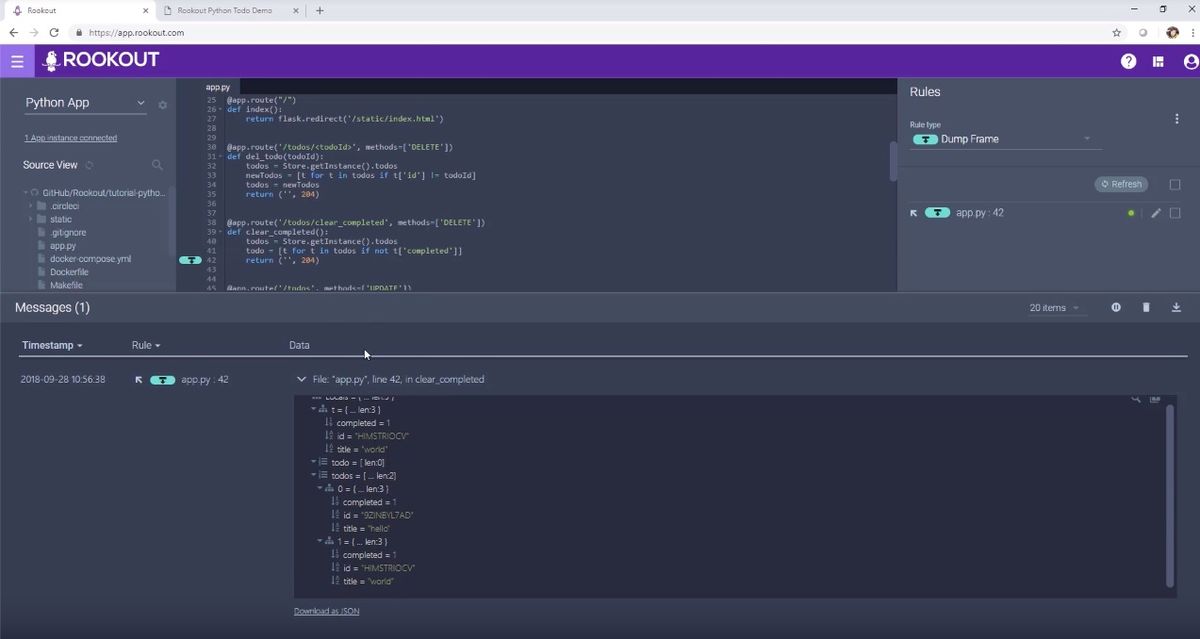Click the id = "9ZINEYL7AD" value
Image resolution: width=1200 pixels, height=639 pixels.
click(377, 515)
